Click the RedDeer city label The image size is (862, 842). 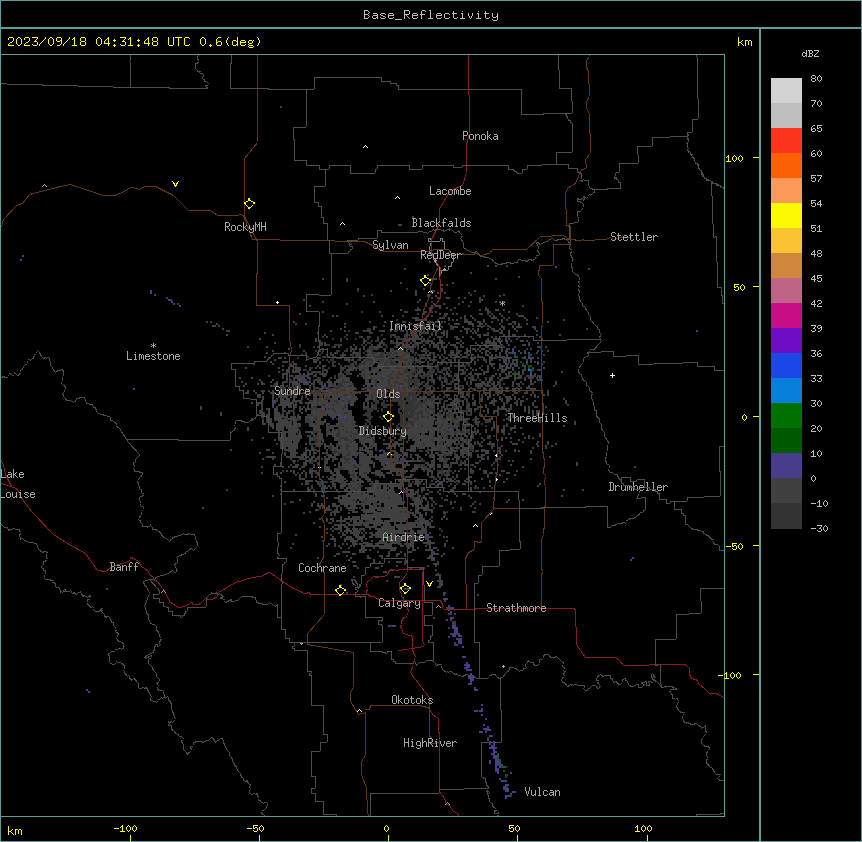click(x=440, y=255)
